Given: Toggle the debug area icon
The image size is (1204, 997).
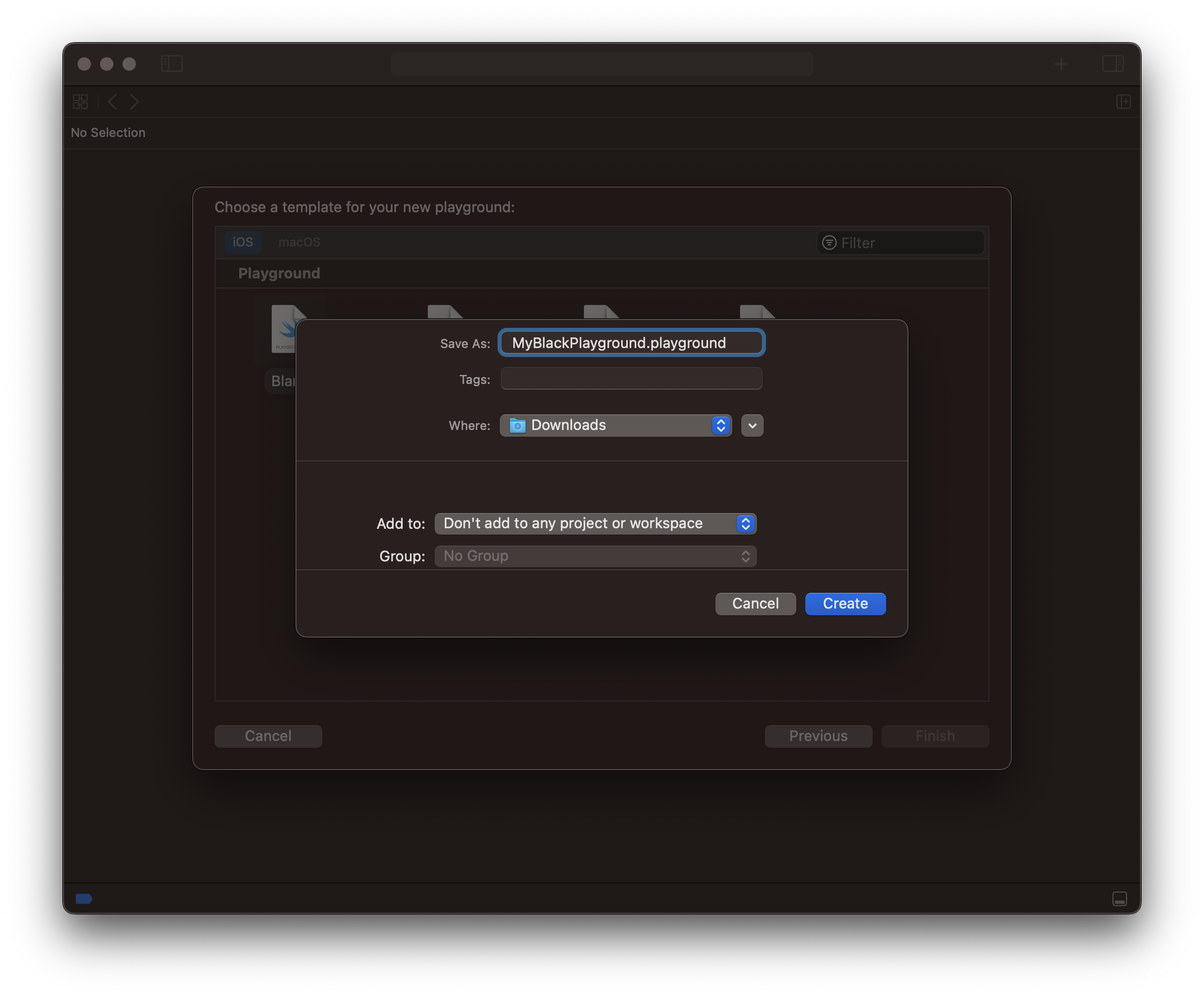Looking at the screenshot, I should point(1120,898).
